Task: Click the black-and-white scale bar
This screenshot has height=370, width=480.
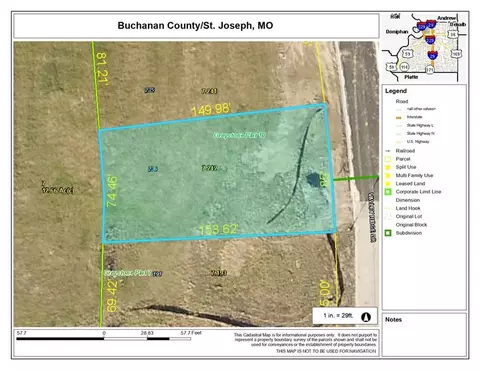Action: click(104, 339)
